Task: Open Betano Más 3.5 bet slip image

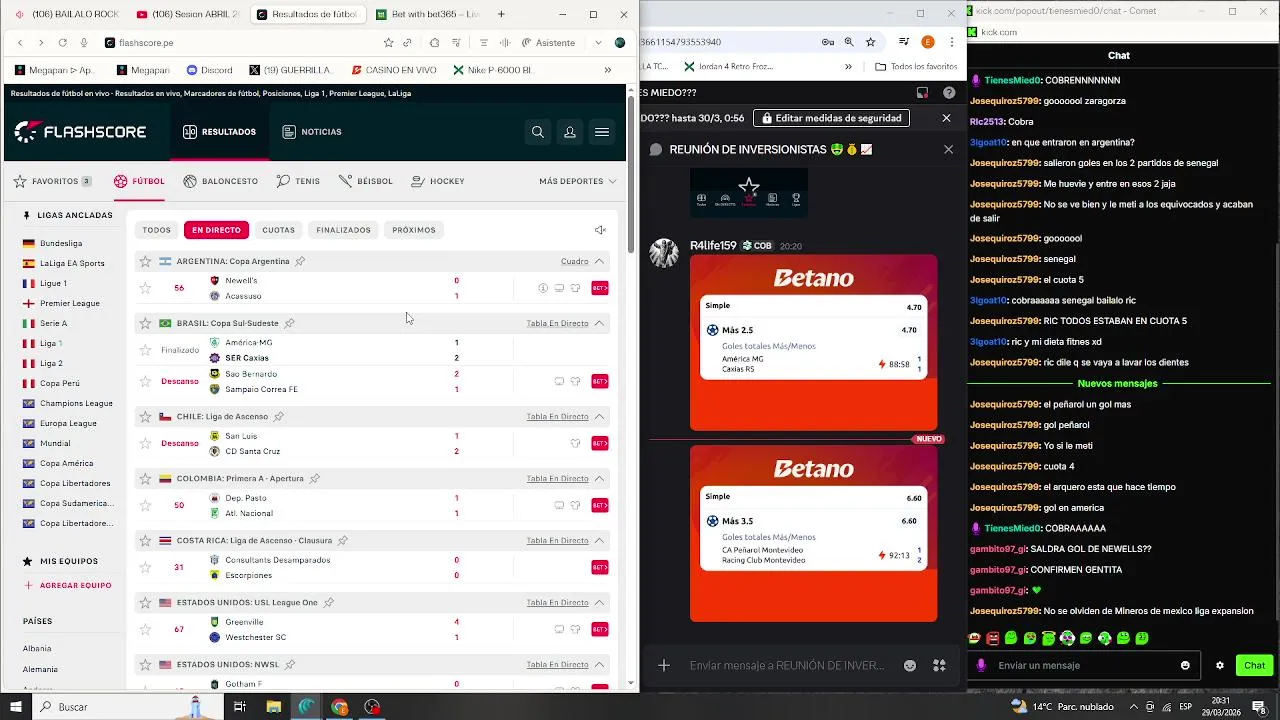Action: pyautogui.click(x=813, y=534)
